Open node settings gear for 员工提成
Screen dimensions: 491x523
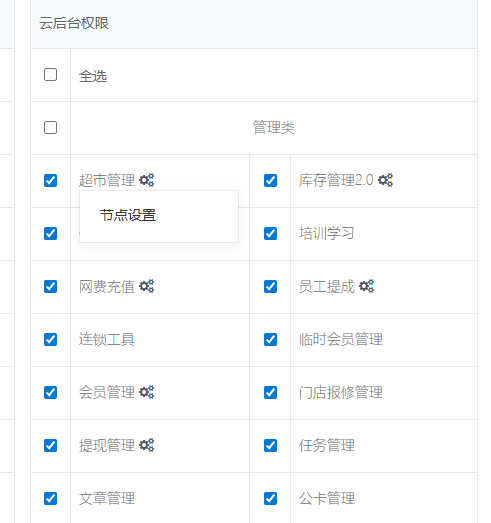point(366,286)
